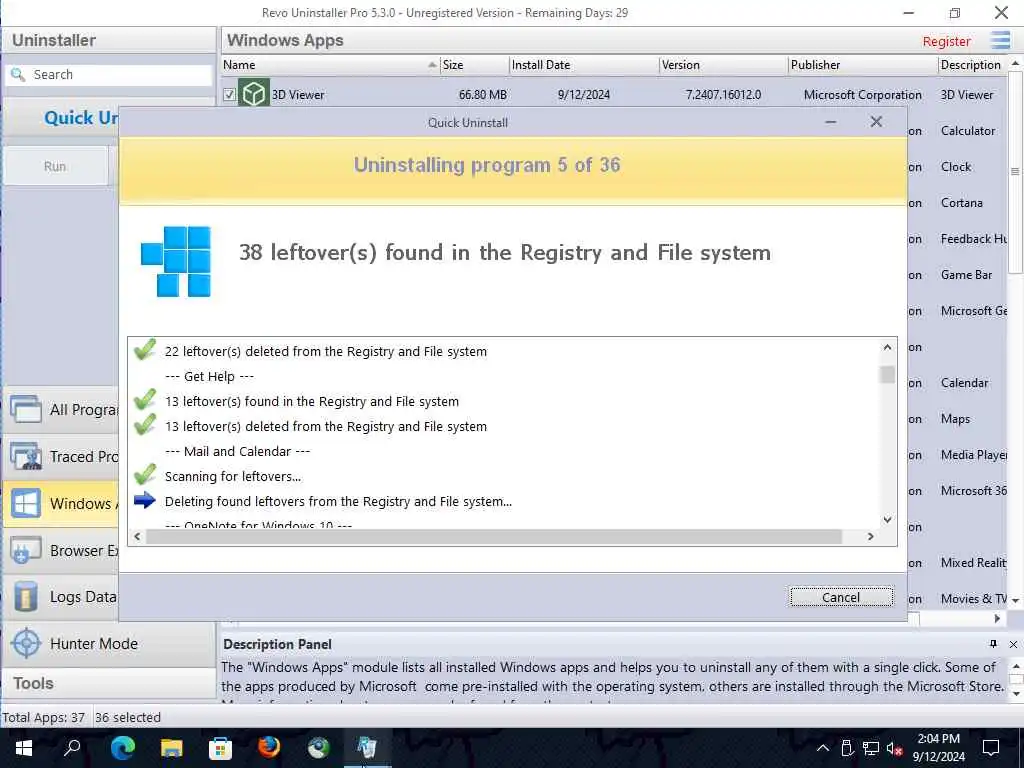
Task: Click scroll left arrow in uninstall log
Action: tap(137, 536)
